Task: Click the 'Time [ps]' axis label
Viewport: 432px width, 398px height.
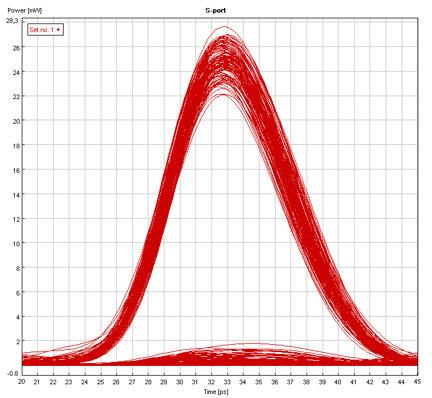Action: point(216,392)
